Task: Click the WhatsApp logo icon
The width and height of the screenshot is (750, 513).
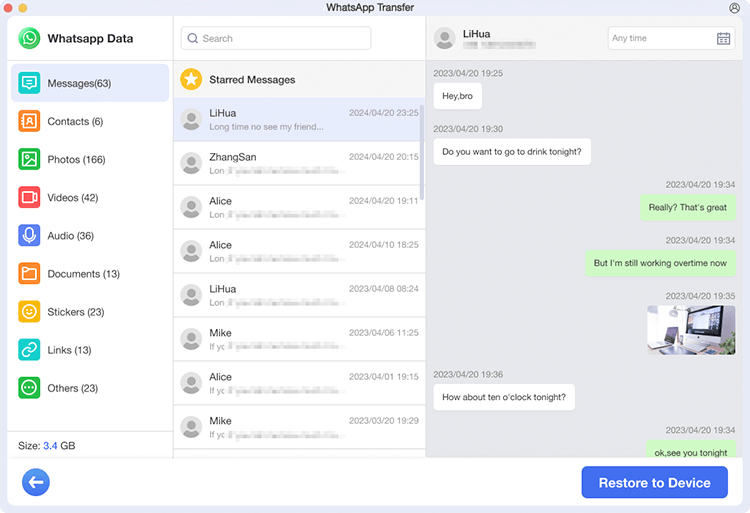Action: coord(29,38)
